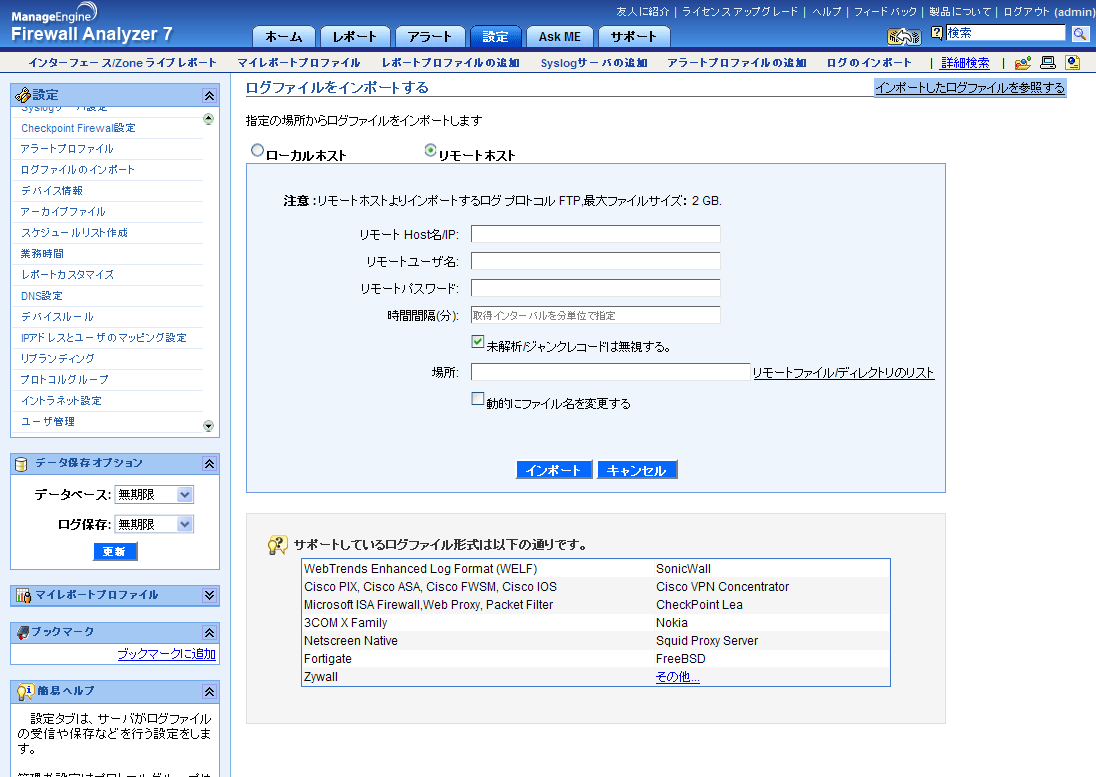Click the キャンセル button
This screenshot has width=1096, height=777.
pyautogui.click(x=637, y=470)
